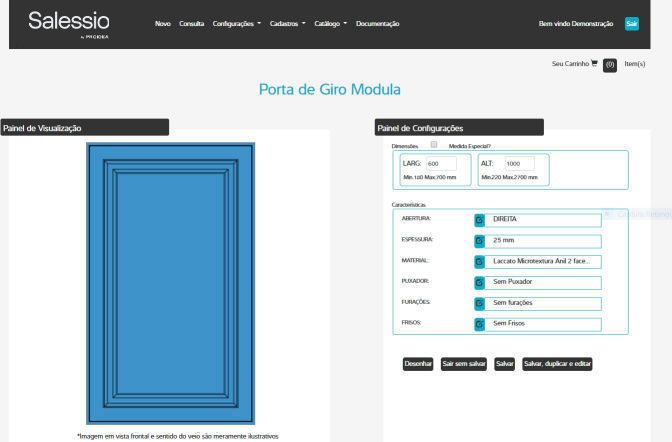Go to the Novo menu item

coord(163,23)
